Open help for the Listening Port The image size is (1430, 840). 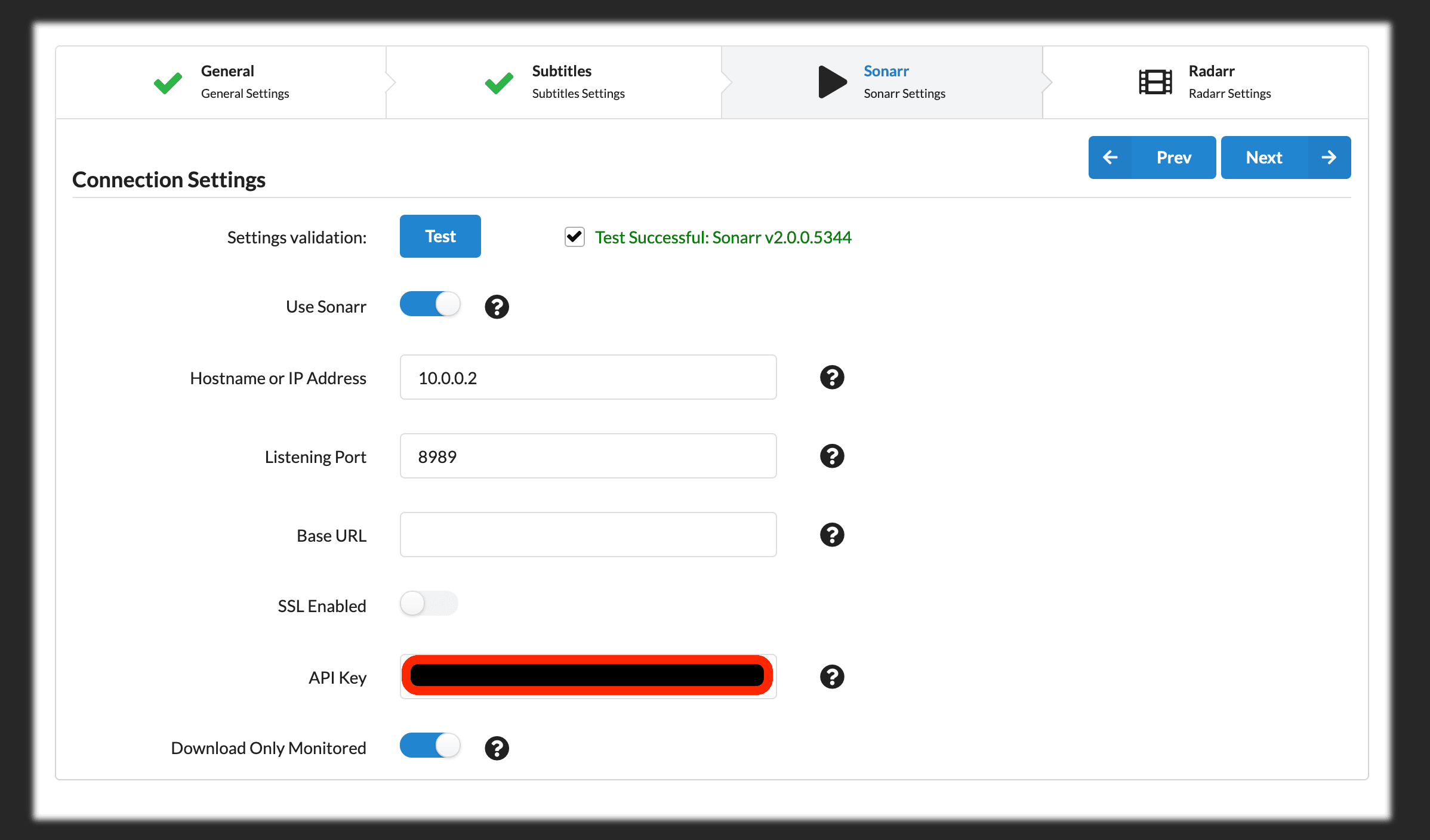832,456
